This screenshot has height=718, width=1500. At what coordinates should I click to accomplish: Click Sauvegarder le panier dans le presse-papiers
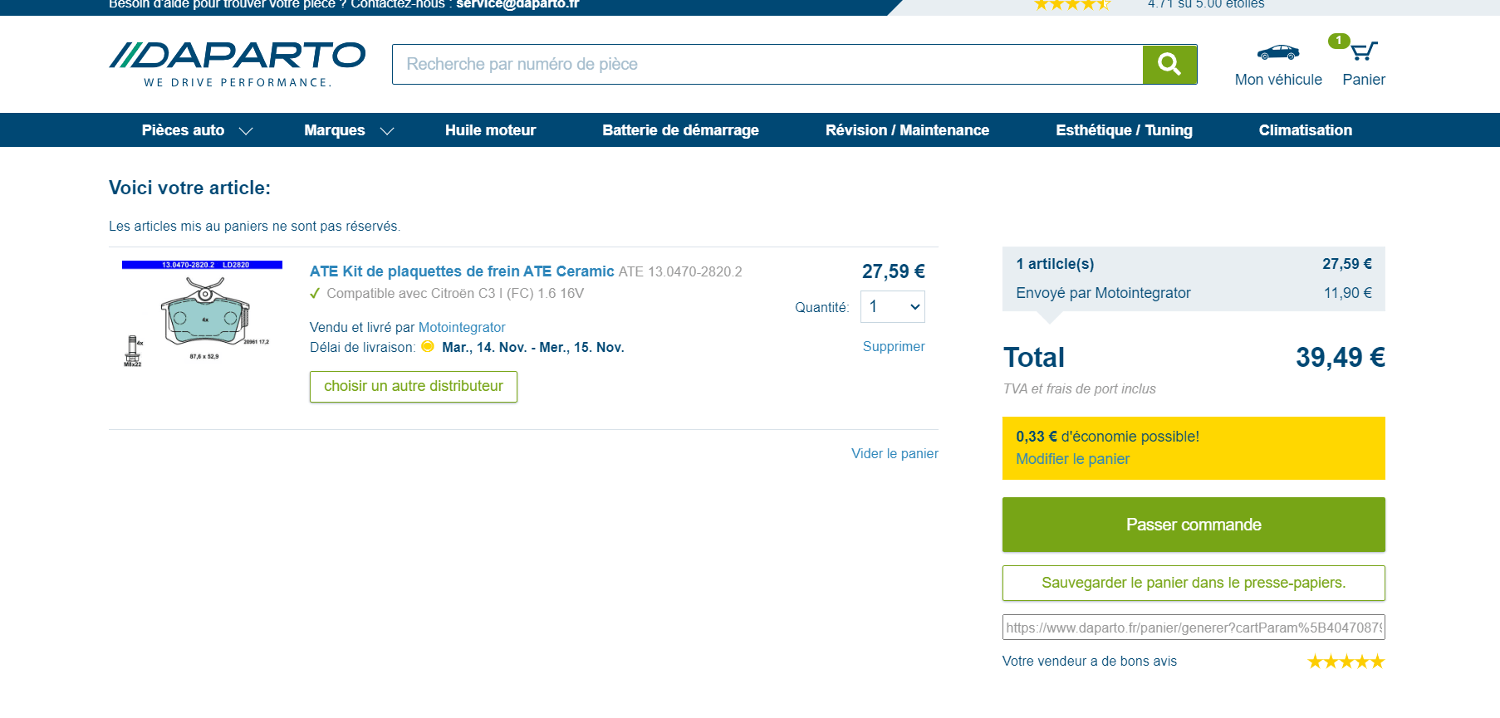pyautogui.click(x=1194, y=583)
